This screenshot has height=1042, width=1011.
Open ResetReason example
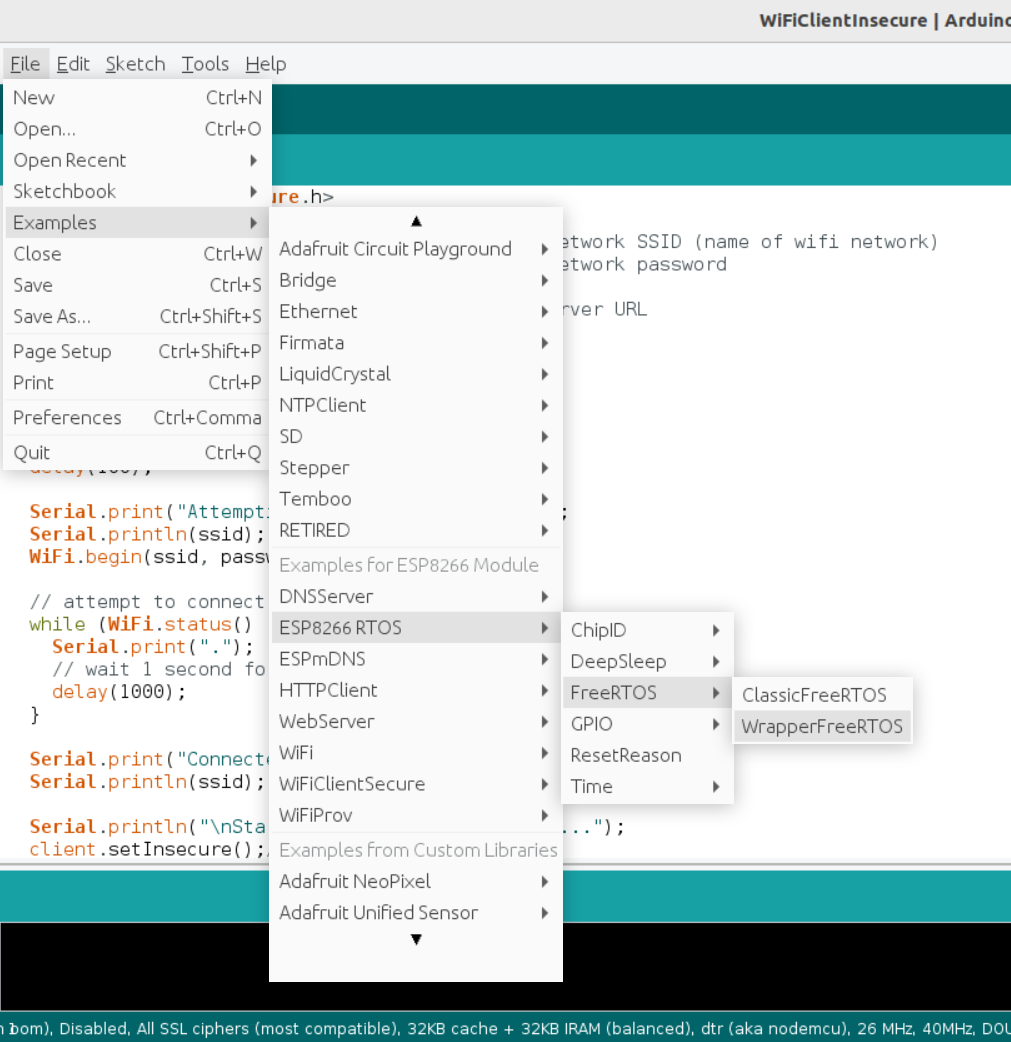(x=647, y=755)
